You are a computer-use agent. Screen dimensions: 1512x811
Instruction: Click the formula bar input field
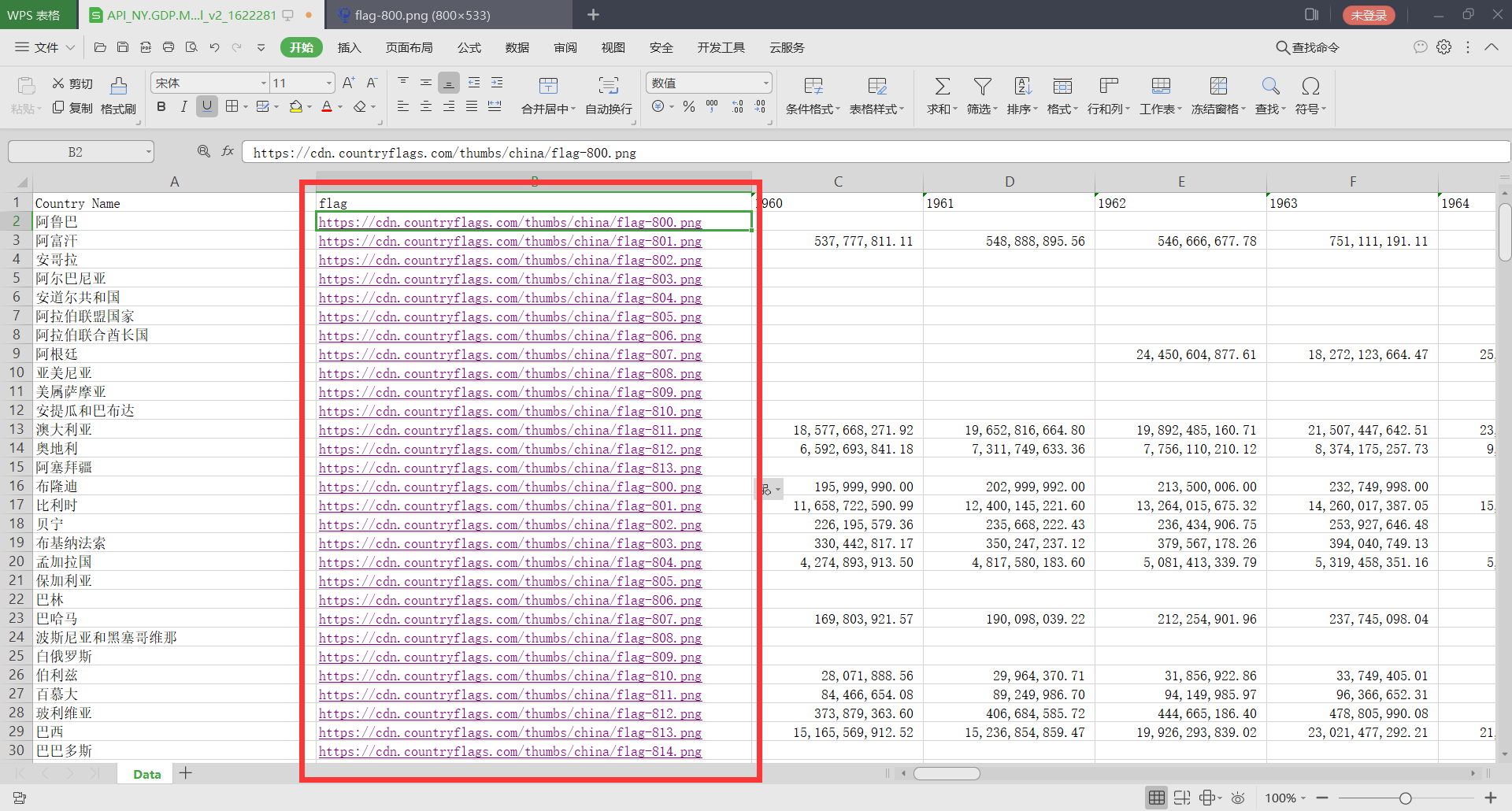[x=876, y=152]
